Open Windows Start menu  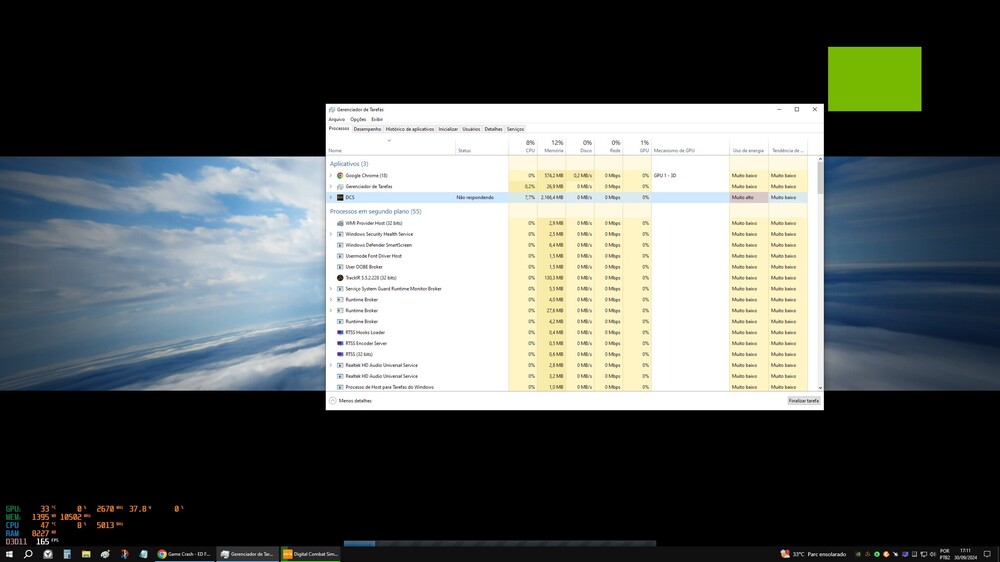[9, 553]
